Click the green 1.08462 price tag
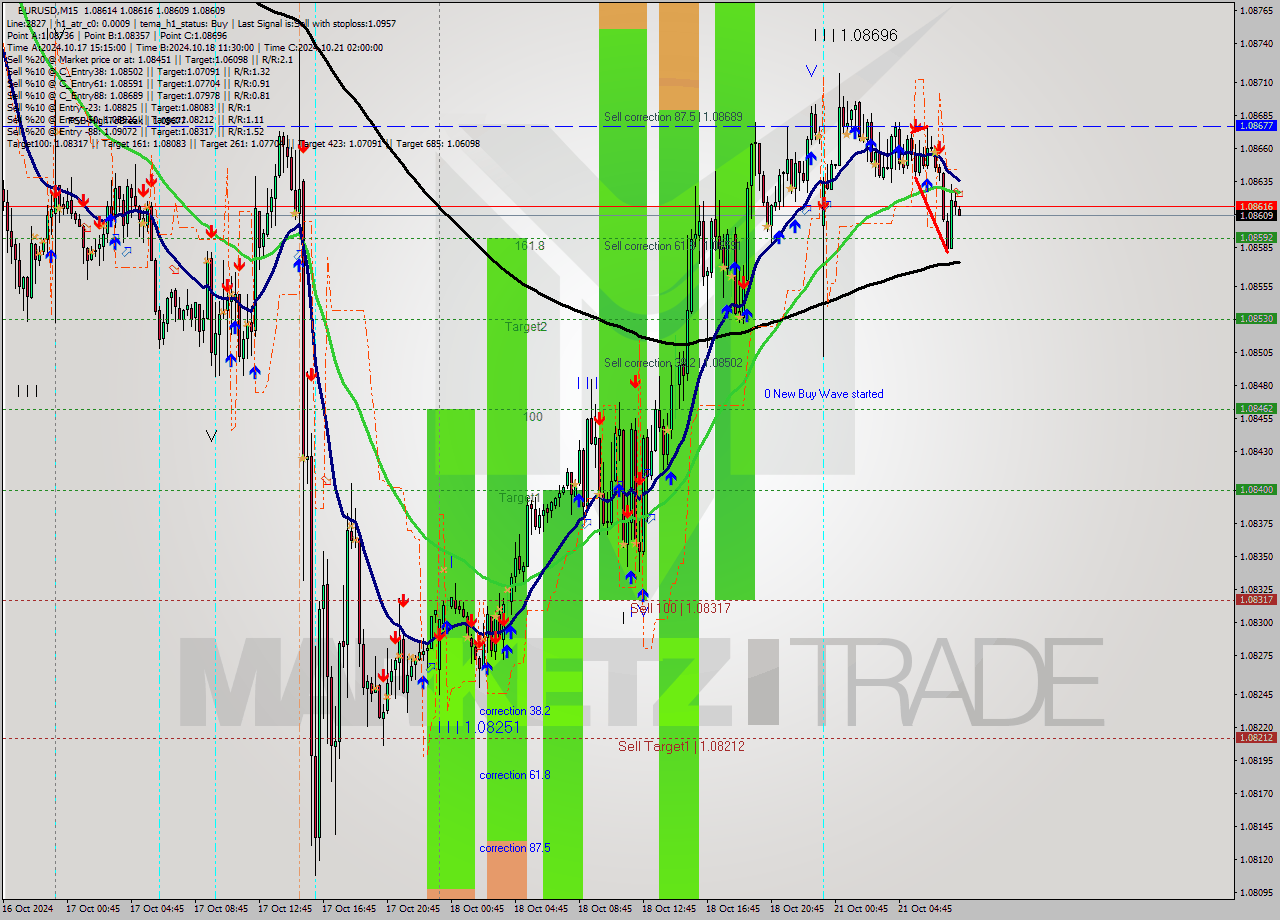The image size is (1280, 920). point(1256,408)
